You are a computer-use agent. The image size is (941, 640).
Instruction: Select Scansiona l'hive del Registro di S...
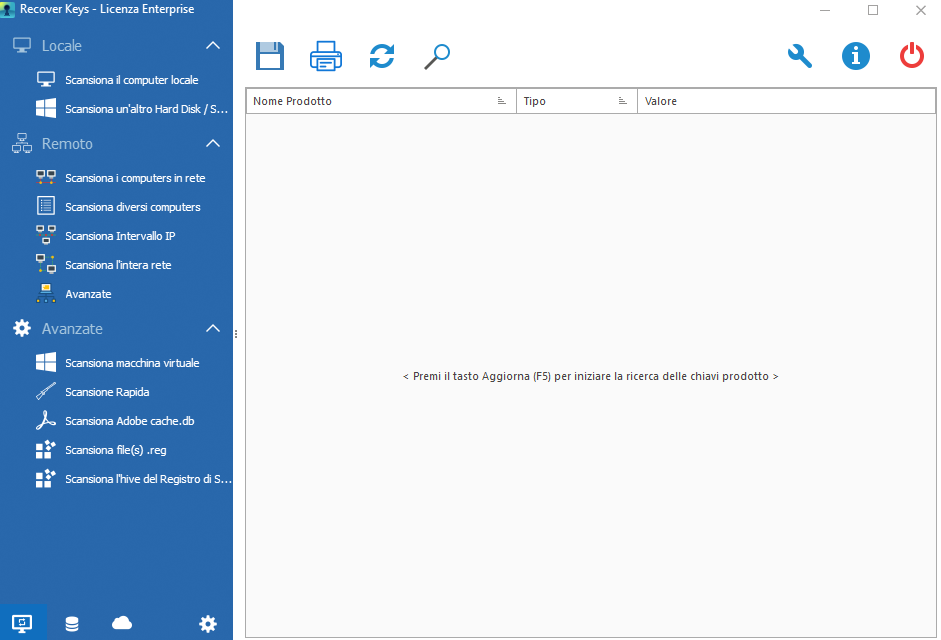(x=148, y=478)
